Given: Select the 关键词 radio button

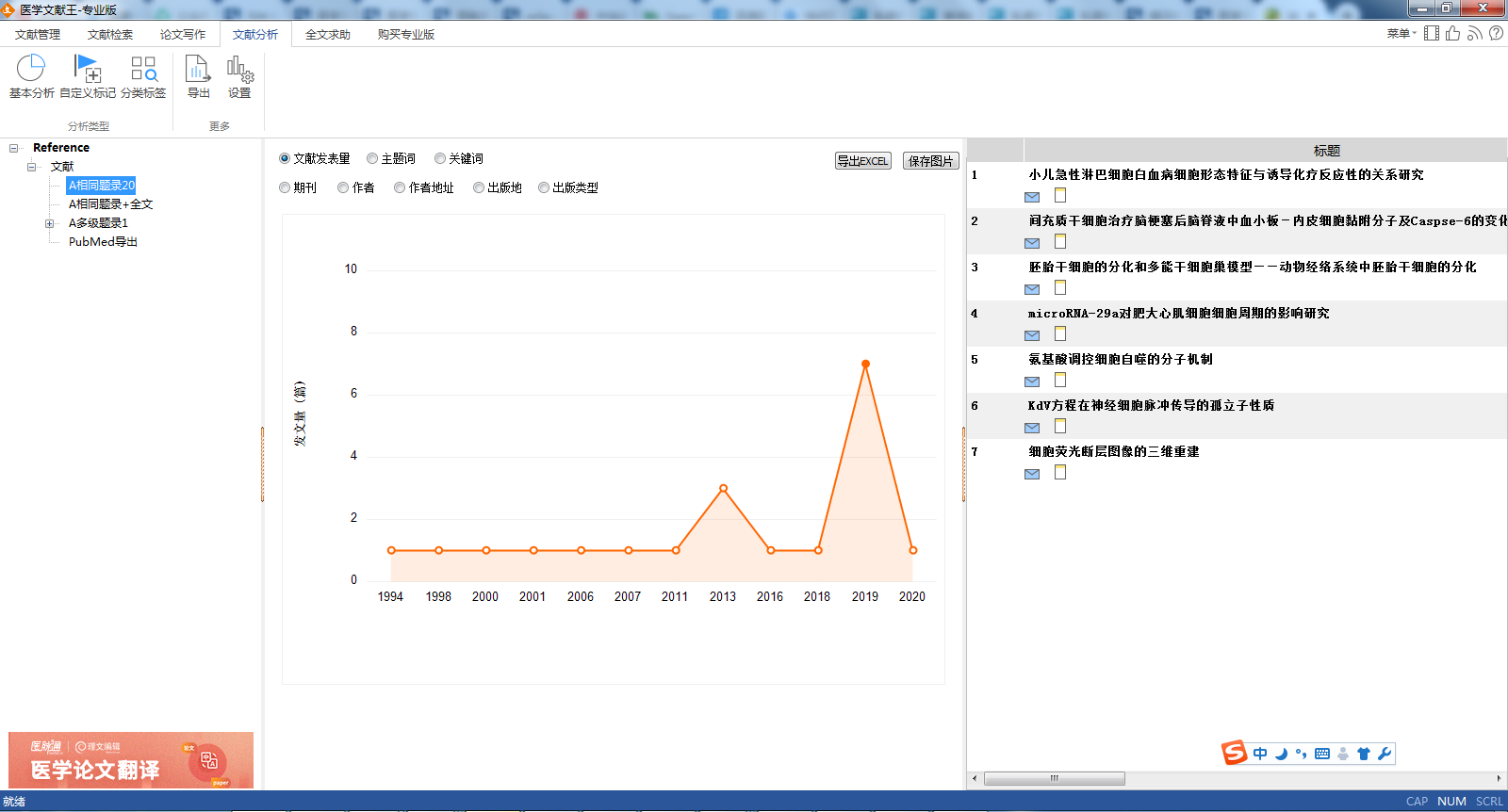Looking at the screenshot, I should pos(440,158).
